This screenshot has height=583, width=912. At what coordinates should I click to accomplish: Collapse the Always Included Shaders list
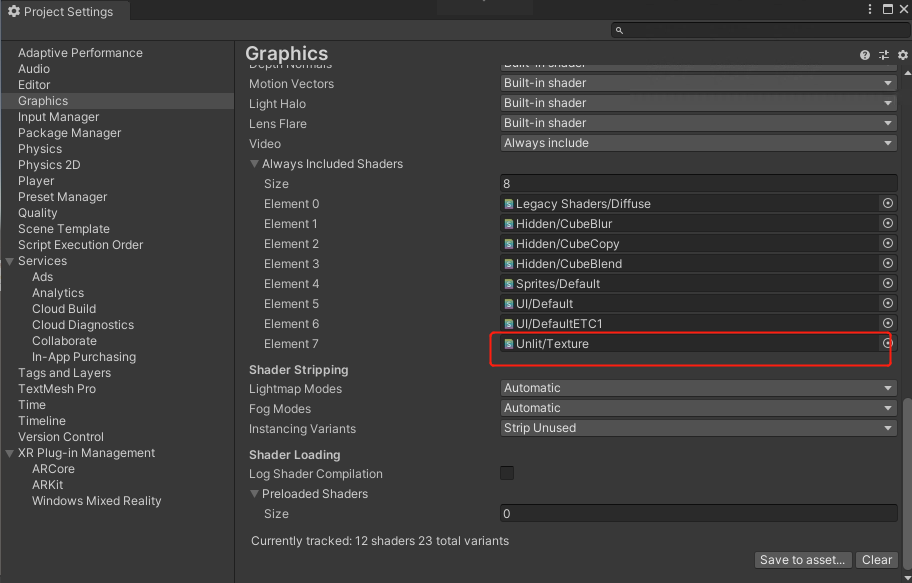pos(254,163)
